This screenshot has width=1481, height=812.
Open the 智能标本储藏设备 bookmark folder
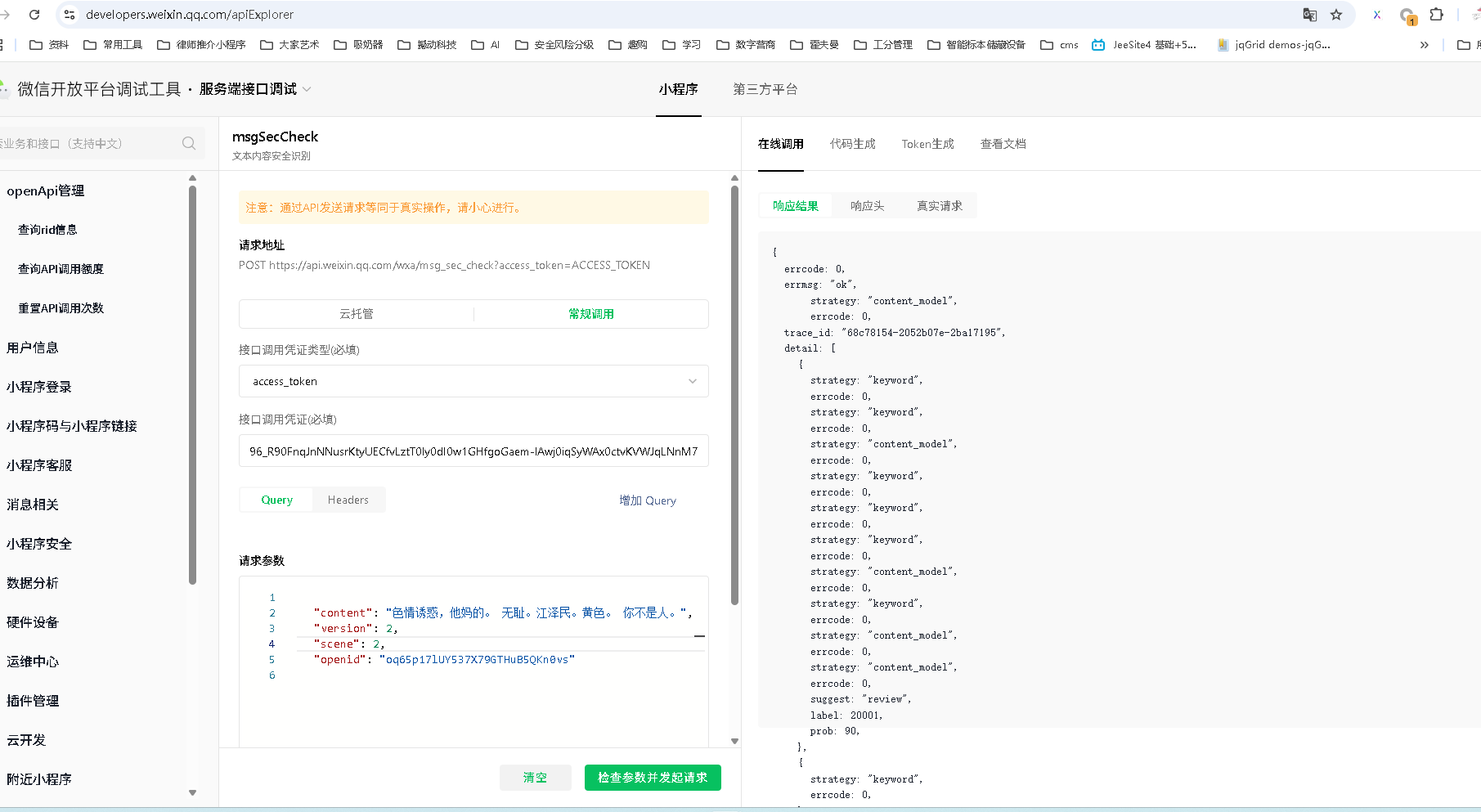point(976,45)
